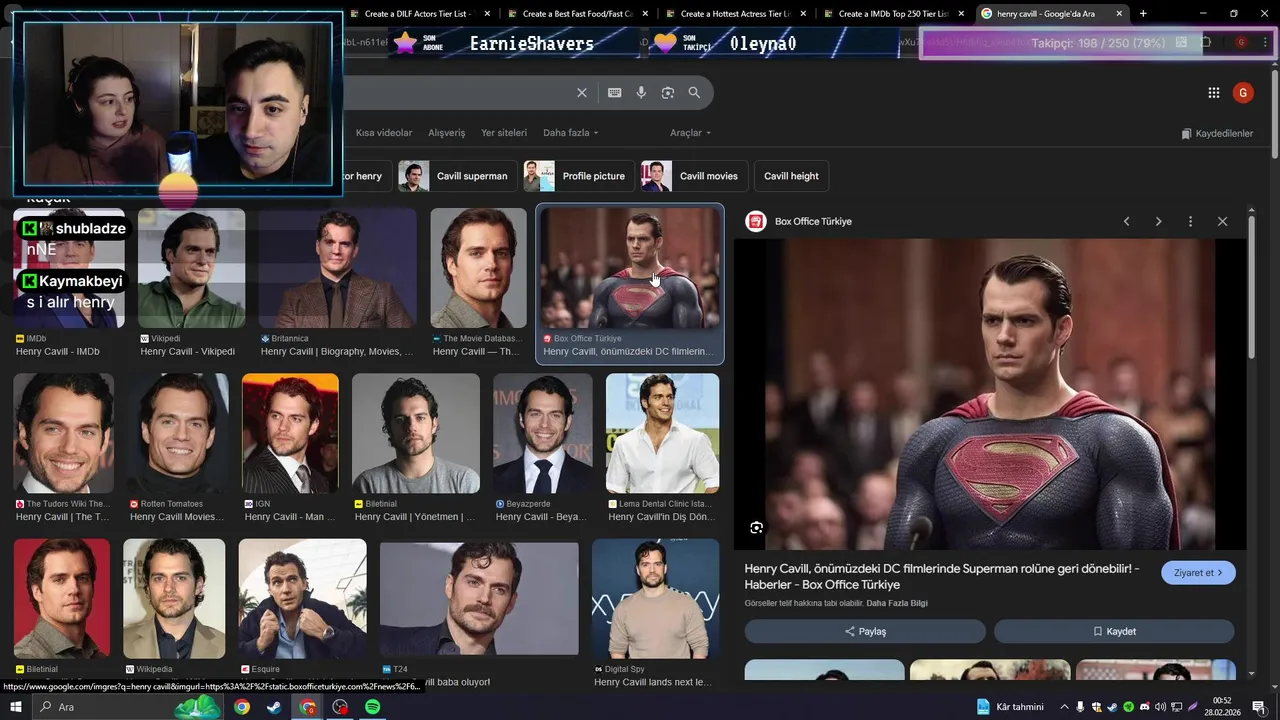Clear the search box with the X icon
Viewport: 1280px width, 720px height.
coord(582,93)
